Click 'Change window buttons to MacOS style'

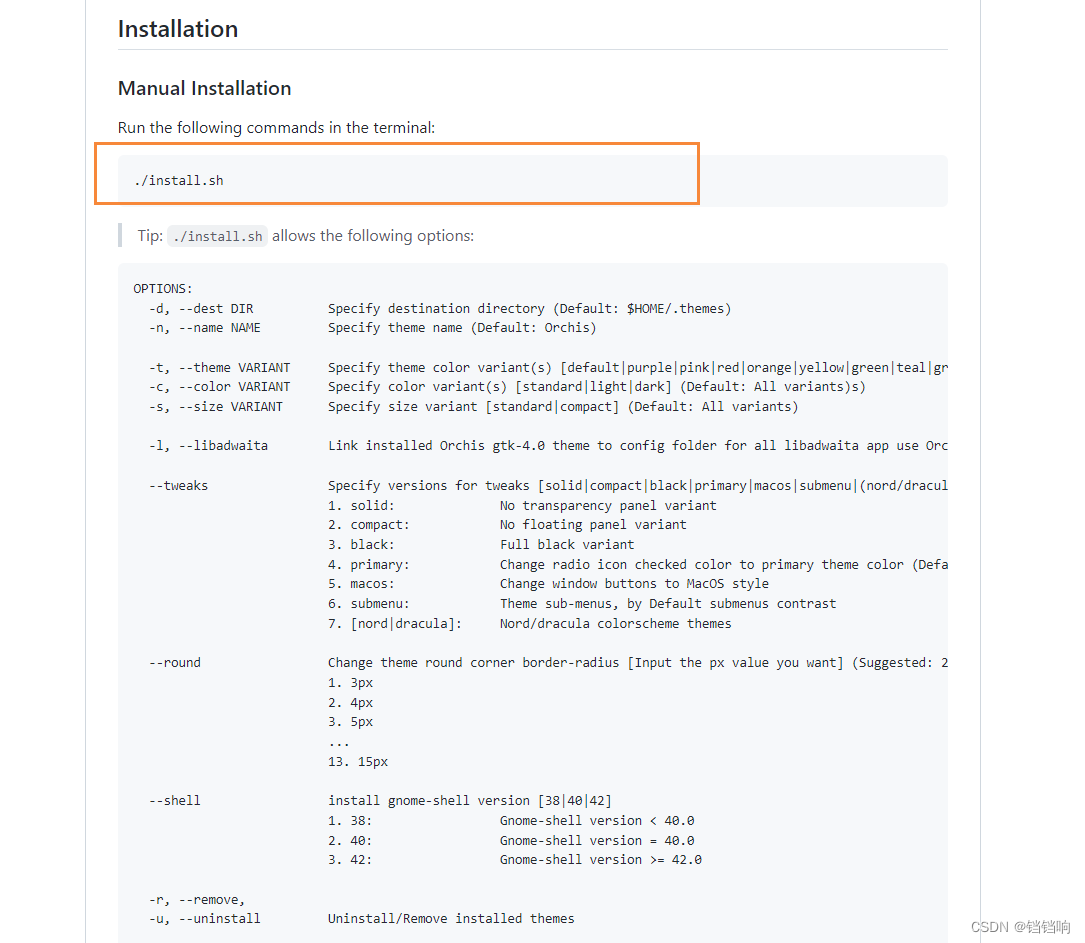pos(635,584)
